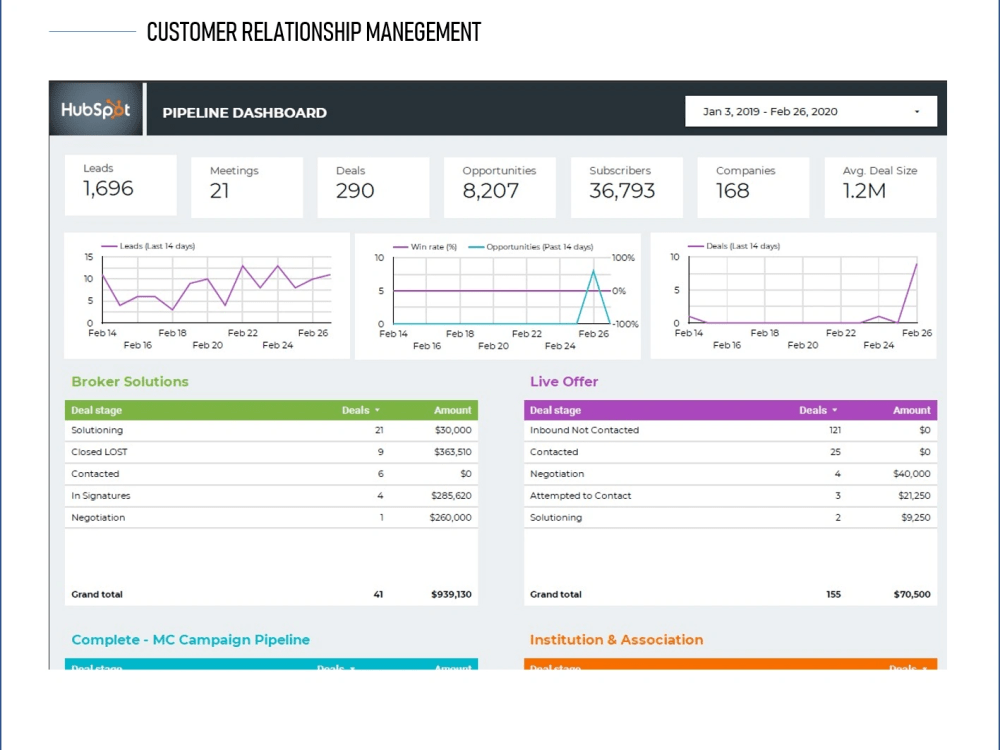This screenshot has height=750, width=1000.
Task: Select Solutioning row in Live Offer
Action: pos(730,517)
